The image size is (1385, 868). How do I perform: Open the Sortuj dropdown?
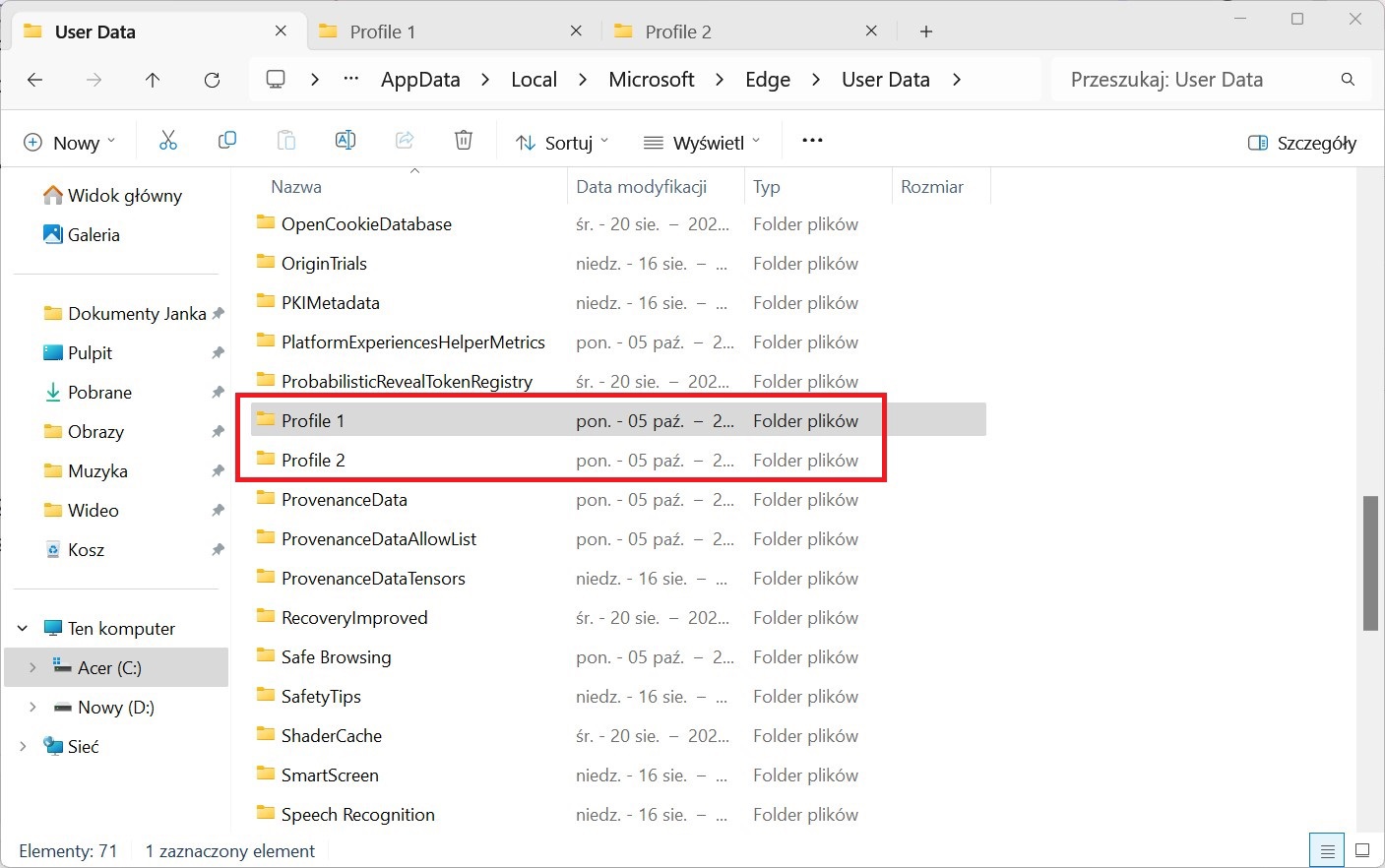pos(562,143)
